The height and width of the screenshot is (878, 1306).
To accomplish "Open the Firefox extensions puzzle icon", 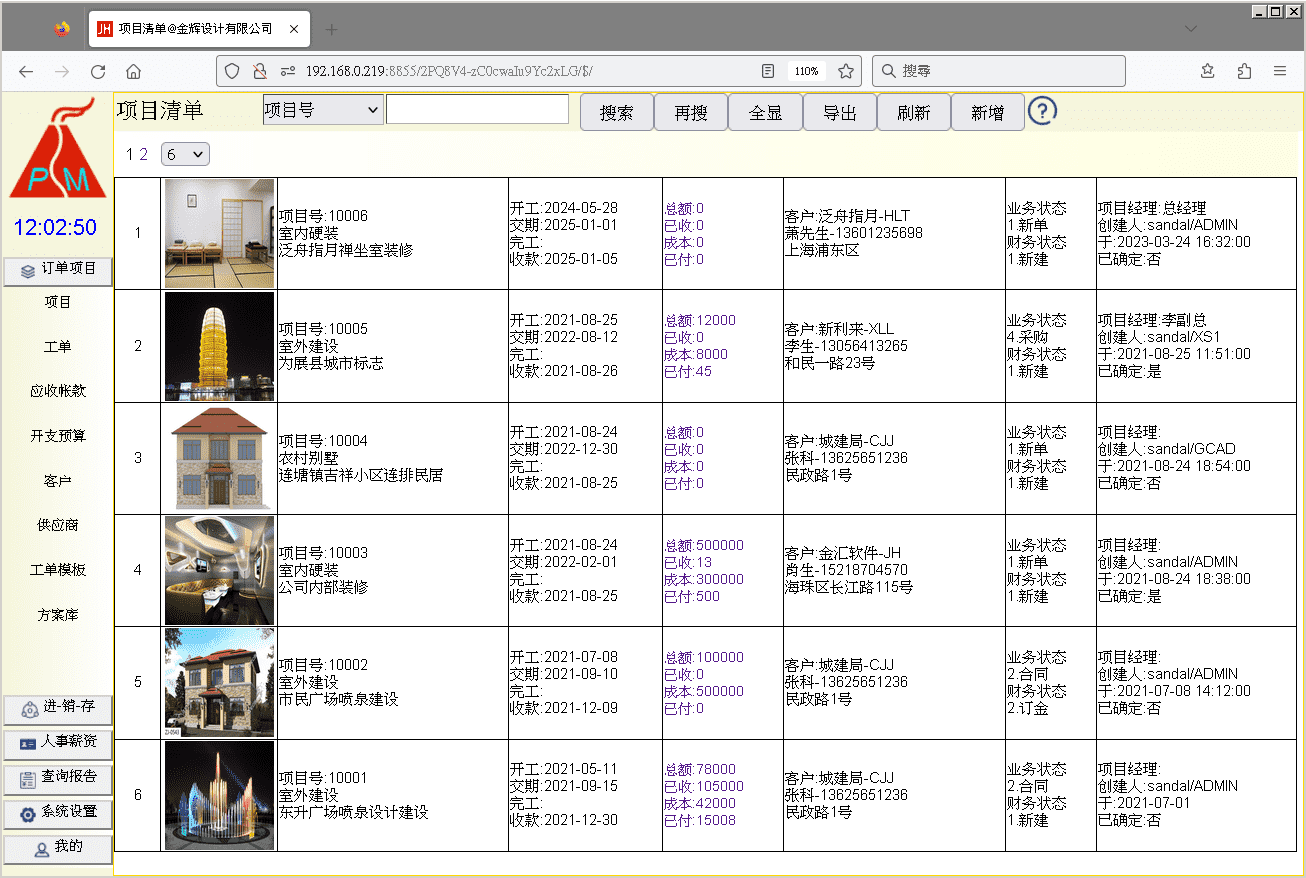I will pos(1244,71).
